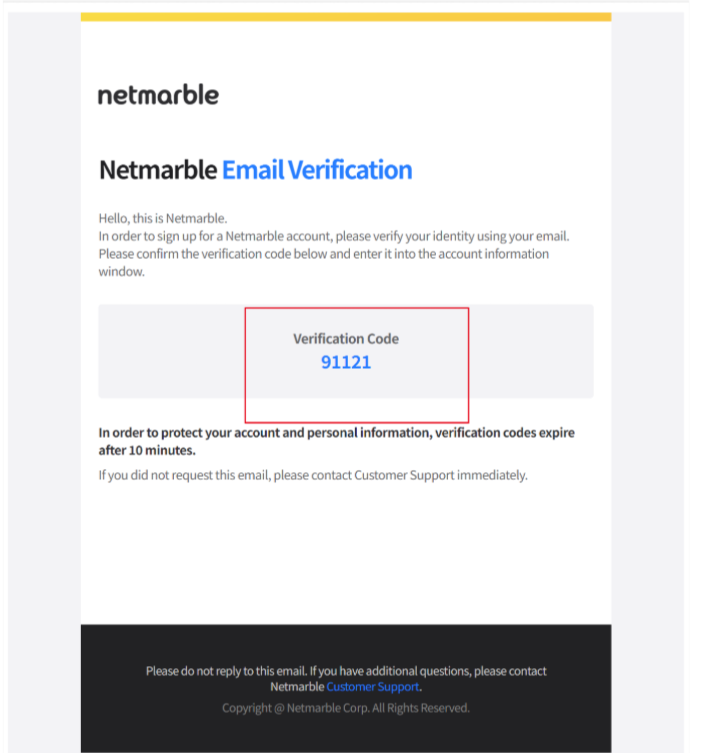Image resolution: width=711 pixels, height=753 pixels.
Task: Click the bold code expiry notice
Action: click(336, 433)
